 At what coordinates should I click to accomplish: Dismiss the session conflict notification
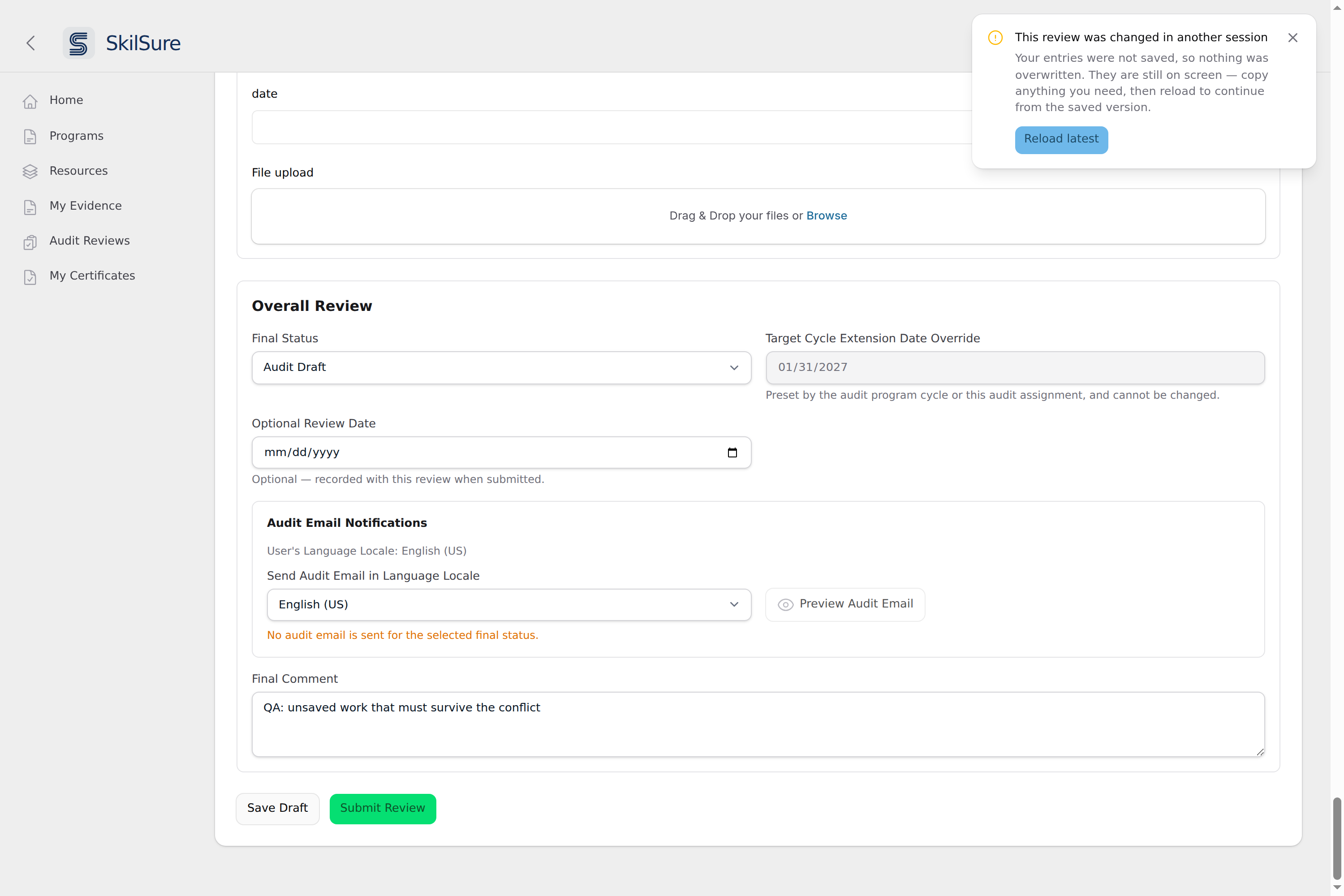point(1292,38)
